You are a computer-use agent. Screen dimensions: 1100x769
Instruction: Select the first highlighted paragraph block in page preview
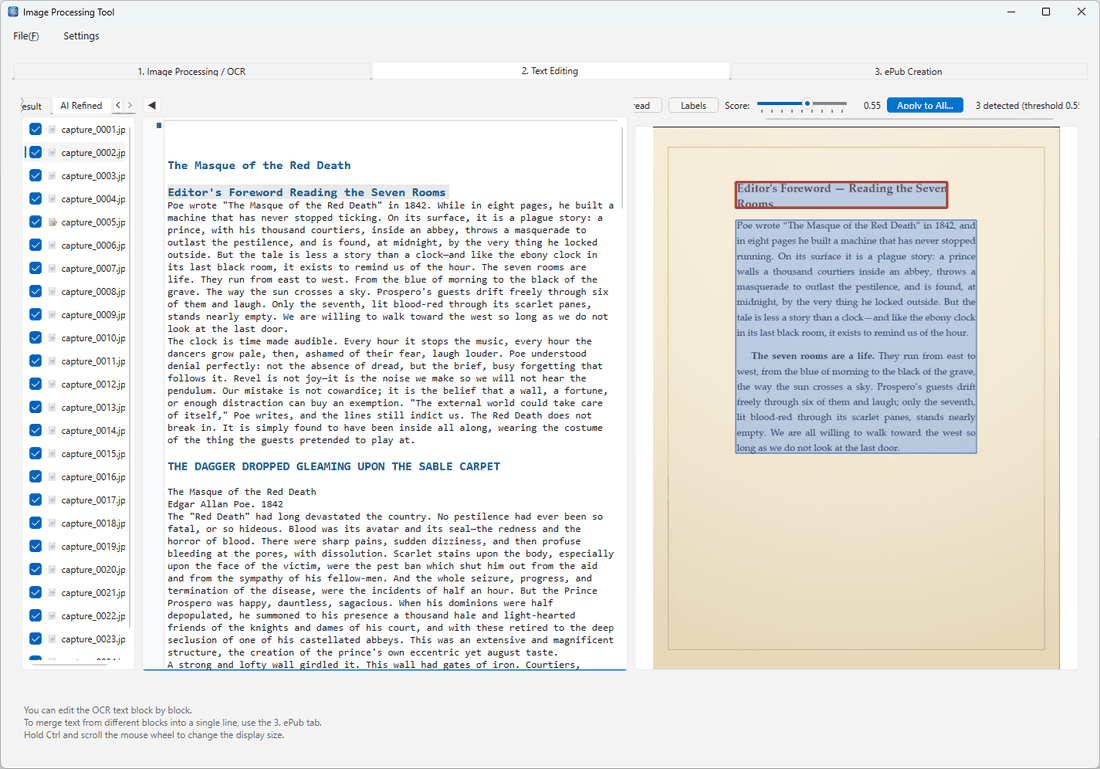pyautogui.click(x=856, y=279)
